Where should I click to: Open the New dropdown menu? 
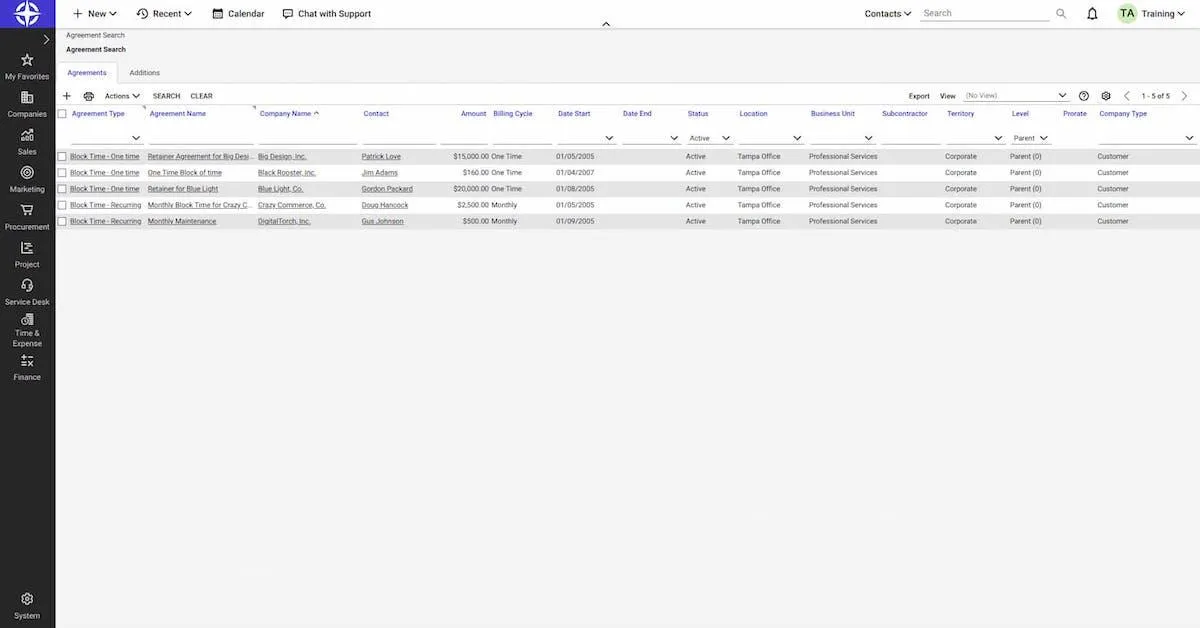coord(95,14)
